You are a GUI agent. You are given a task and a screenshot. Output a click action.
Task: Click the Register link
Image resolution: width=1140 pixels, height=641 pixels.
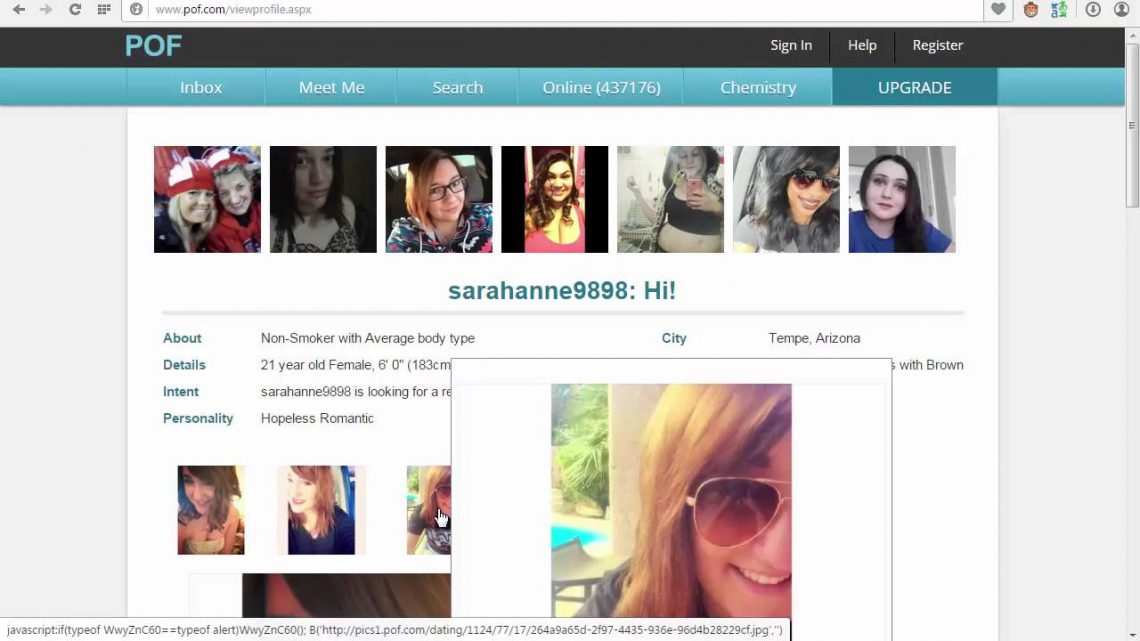coord(937,45)
